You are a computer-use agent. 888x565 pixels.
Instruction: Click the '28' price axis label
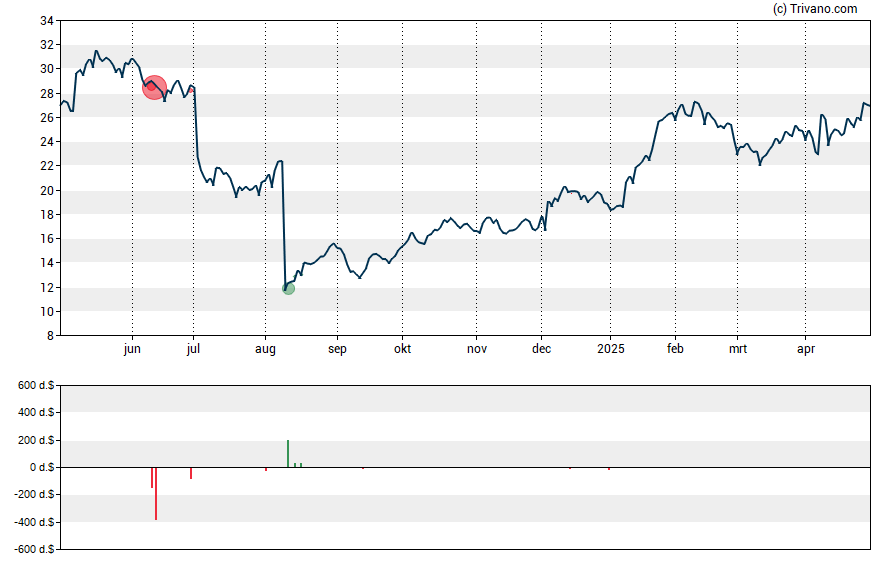47,93
